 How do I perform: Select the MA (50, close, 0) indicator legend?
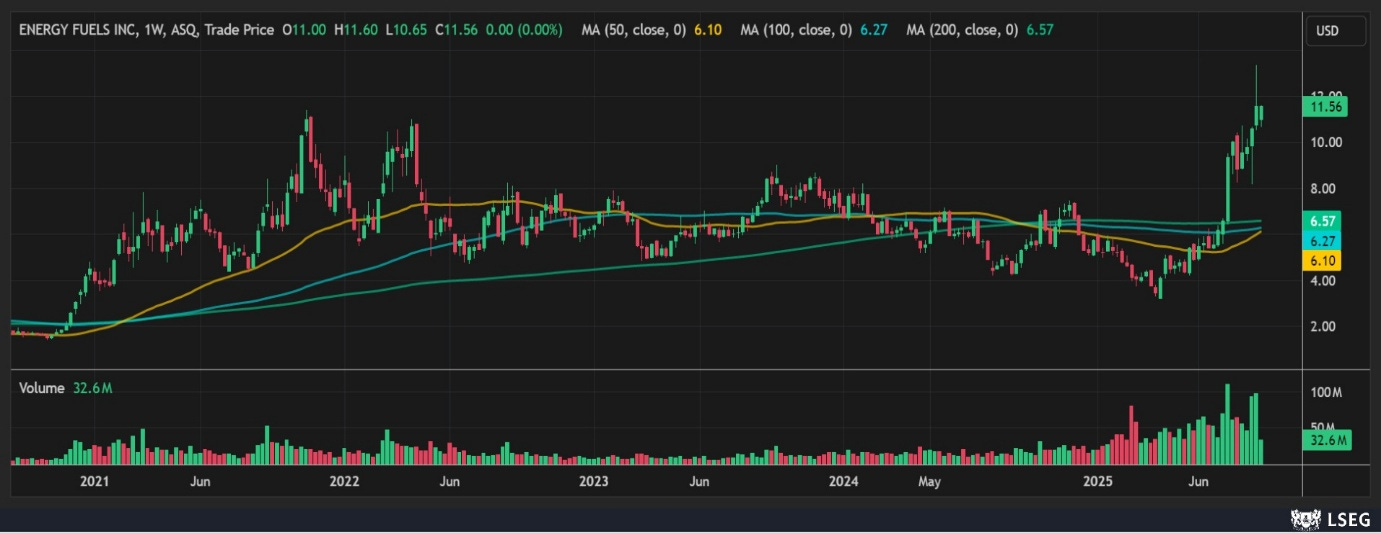[x=633, y=30]
